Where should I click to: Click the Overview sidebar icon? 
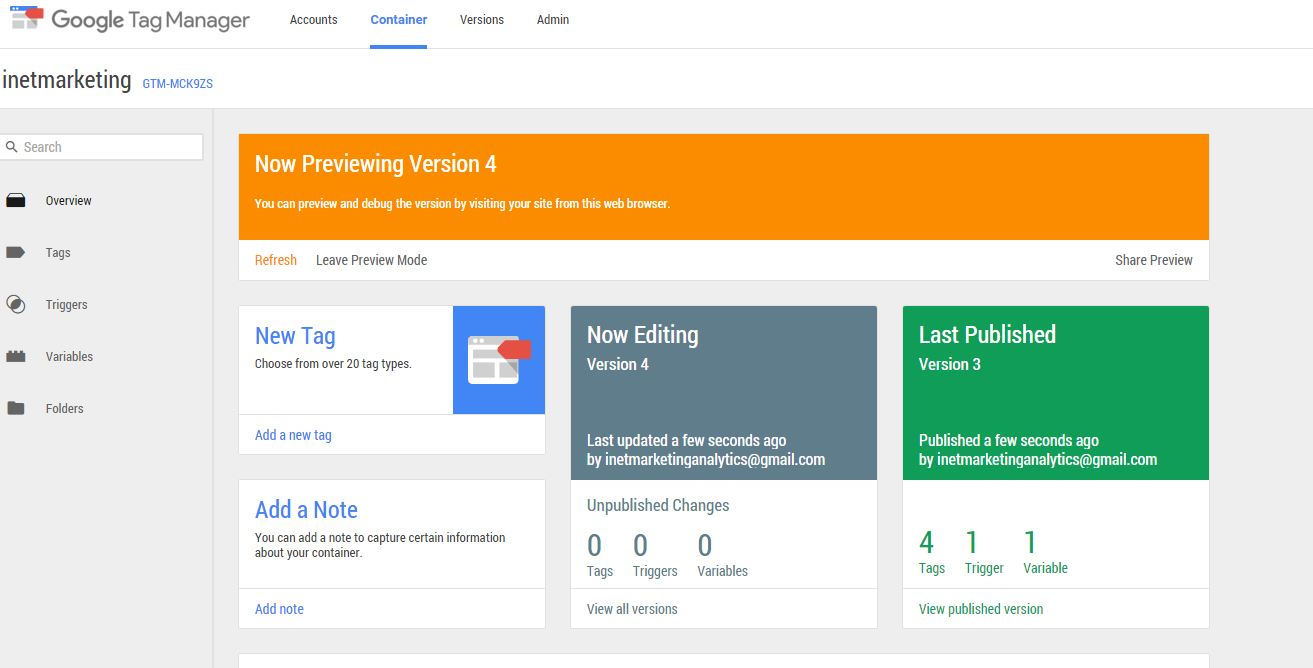tap(15, 201)
